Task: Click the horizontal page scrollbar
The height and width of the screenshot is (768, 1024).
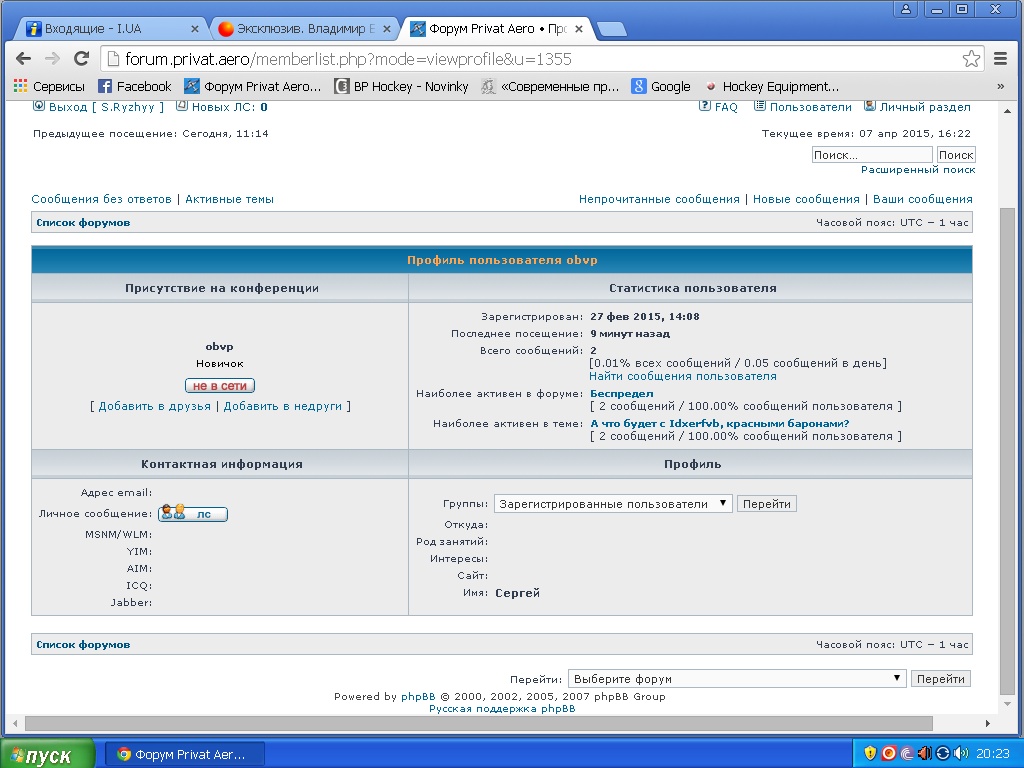Action: (x=480, y=723)
